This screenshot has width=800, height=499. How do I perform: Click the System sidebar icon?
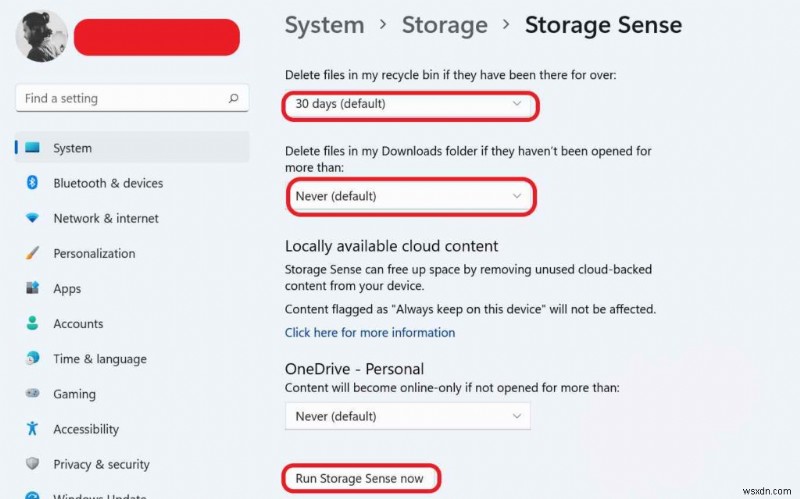[x=33, y=148]
